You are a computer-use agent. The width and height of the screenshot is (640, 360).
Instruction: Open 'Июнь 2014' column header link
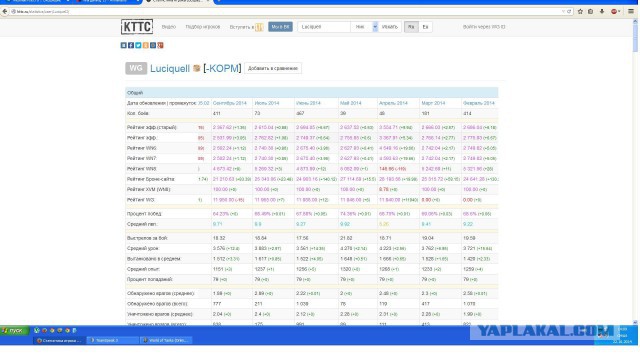click(x=308, y=103)
